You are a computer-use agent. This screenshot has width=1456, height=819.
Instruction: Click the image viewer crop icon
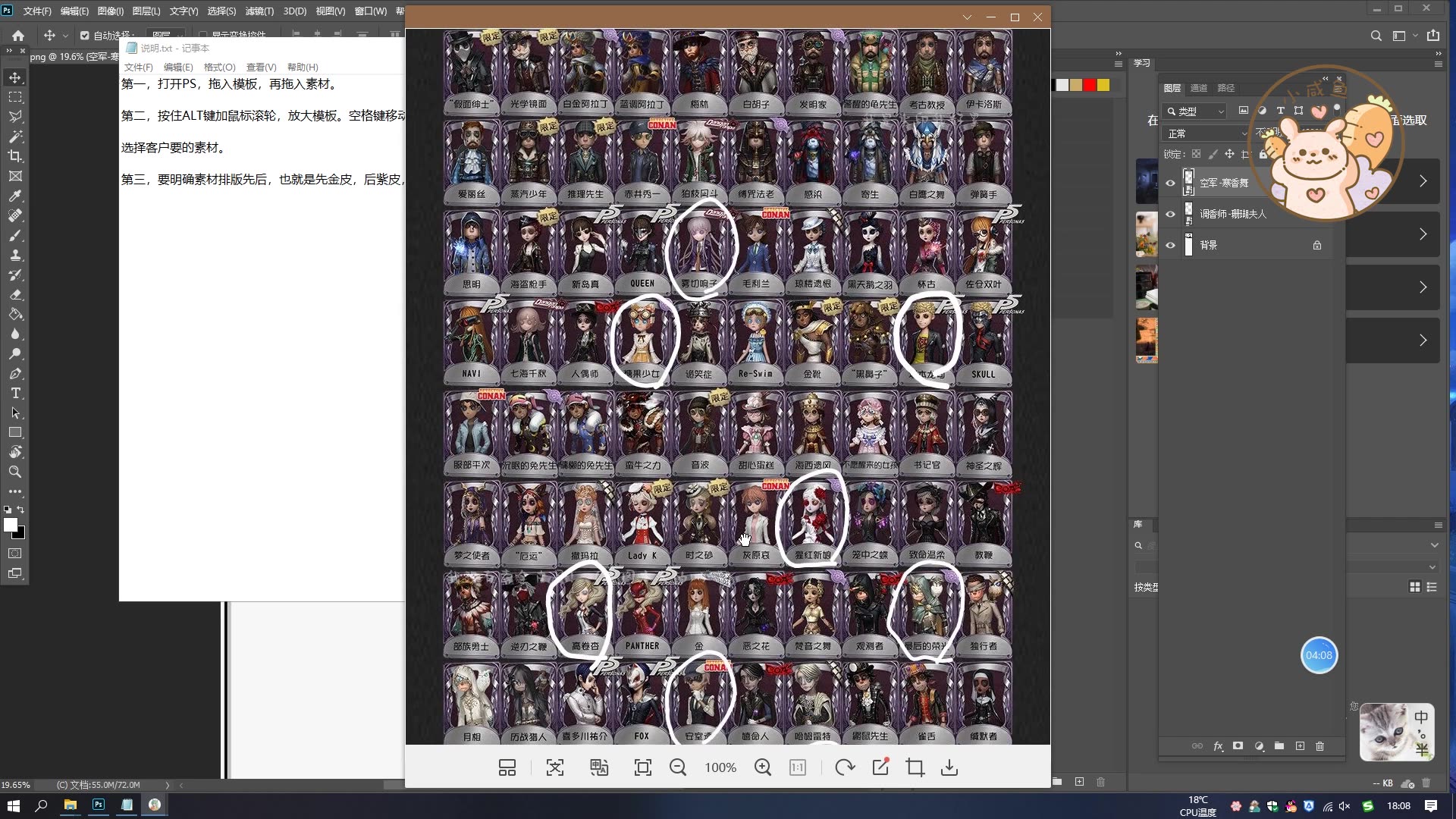tap(915, 767)
